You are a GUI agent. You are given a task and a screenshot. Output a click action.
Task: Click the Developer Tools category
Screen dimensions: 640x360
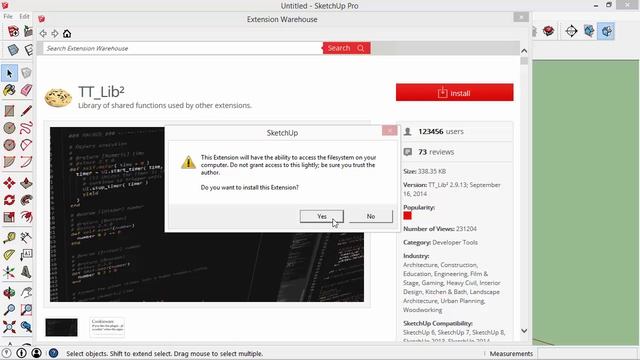coord(455,242)
